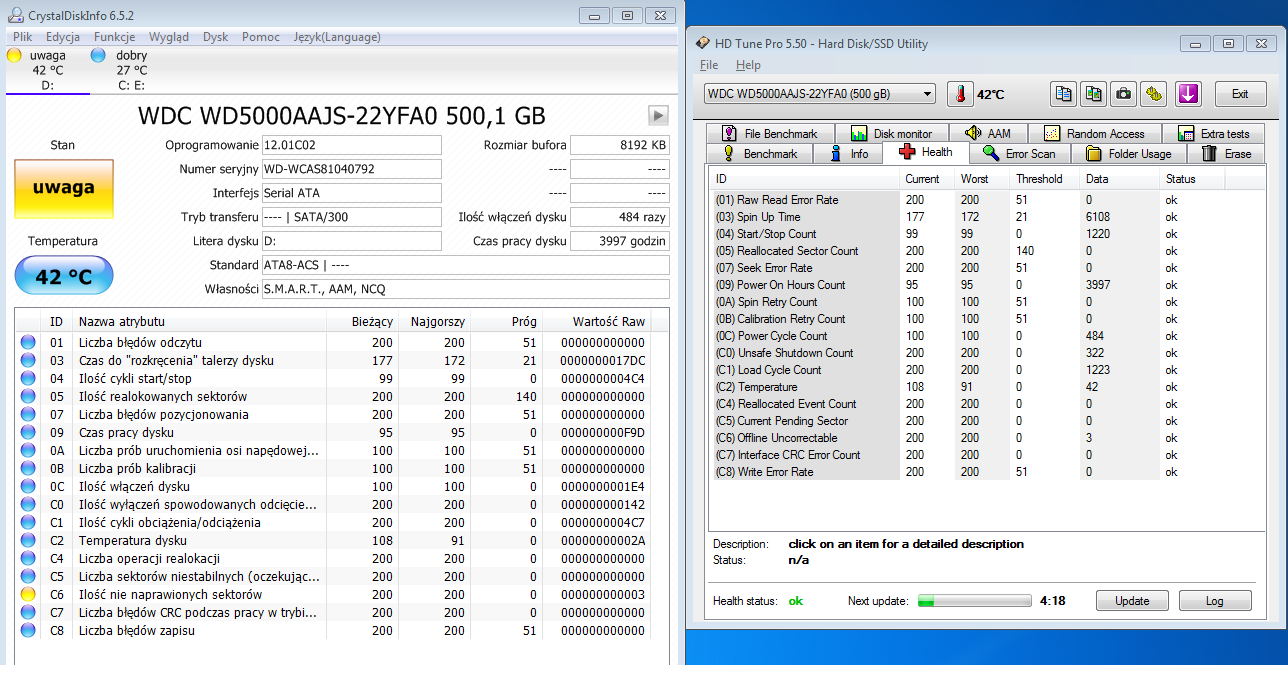
Task: Click status circle for attribute C7 row
Action: 28,613
